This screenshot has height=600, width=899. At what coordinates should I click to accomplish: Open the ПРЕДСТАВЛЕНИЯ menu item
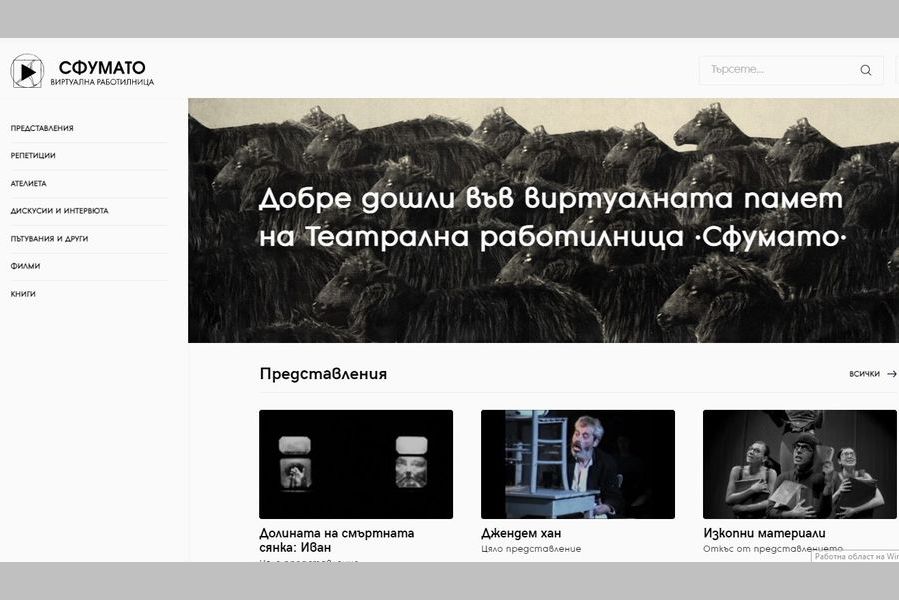(42, 128)
